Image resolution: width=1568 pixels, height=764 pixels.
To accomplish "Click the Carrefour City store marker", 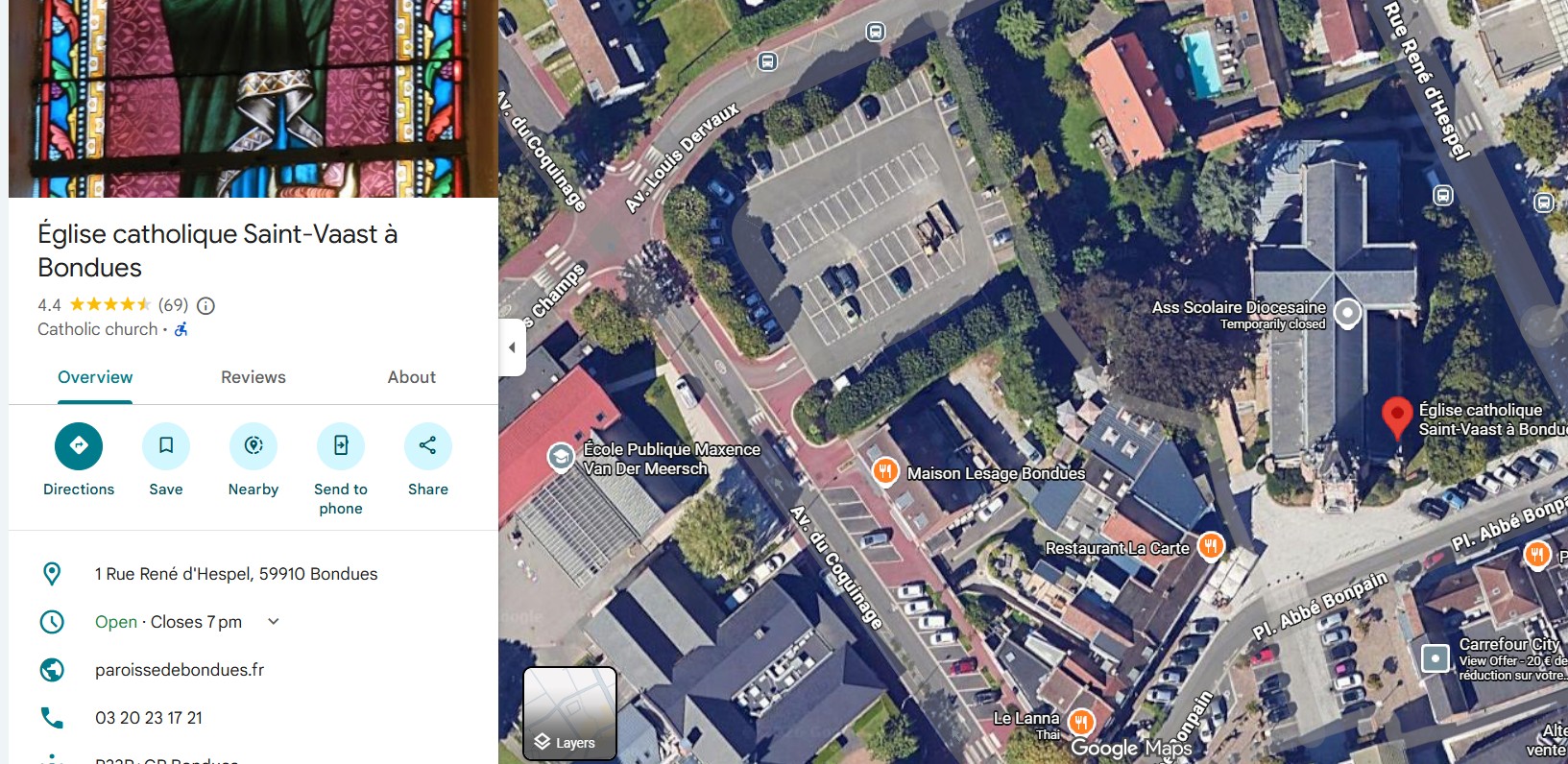I will 1435,657.
